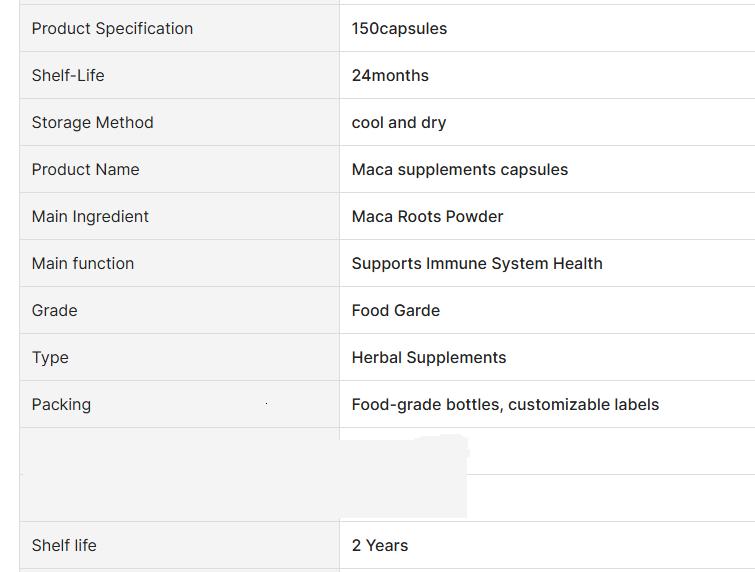Select the 24months value cell

(390, 75)
